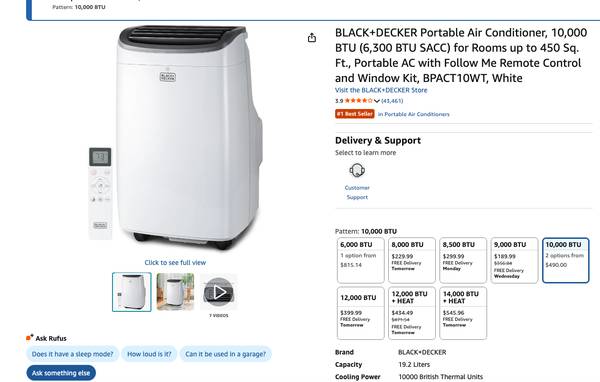Choose the 8,500 BTU pattern
This screenshot has width=600, height=382.
point(463,260)
